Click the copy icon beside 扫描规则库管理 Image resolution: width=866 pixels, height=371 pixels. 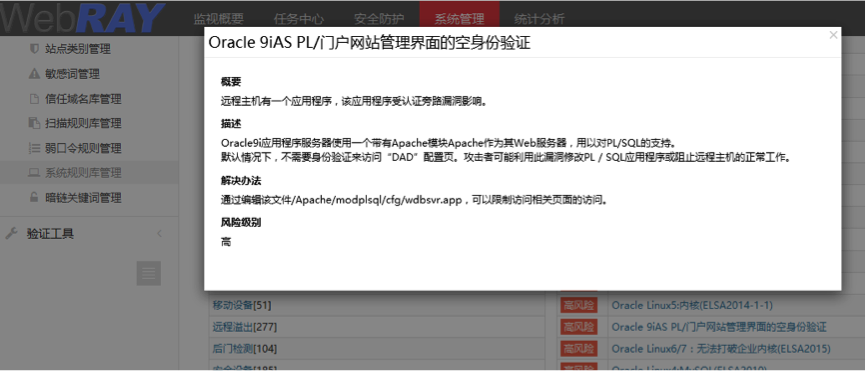pyautogui.click(x=34, y=123)
